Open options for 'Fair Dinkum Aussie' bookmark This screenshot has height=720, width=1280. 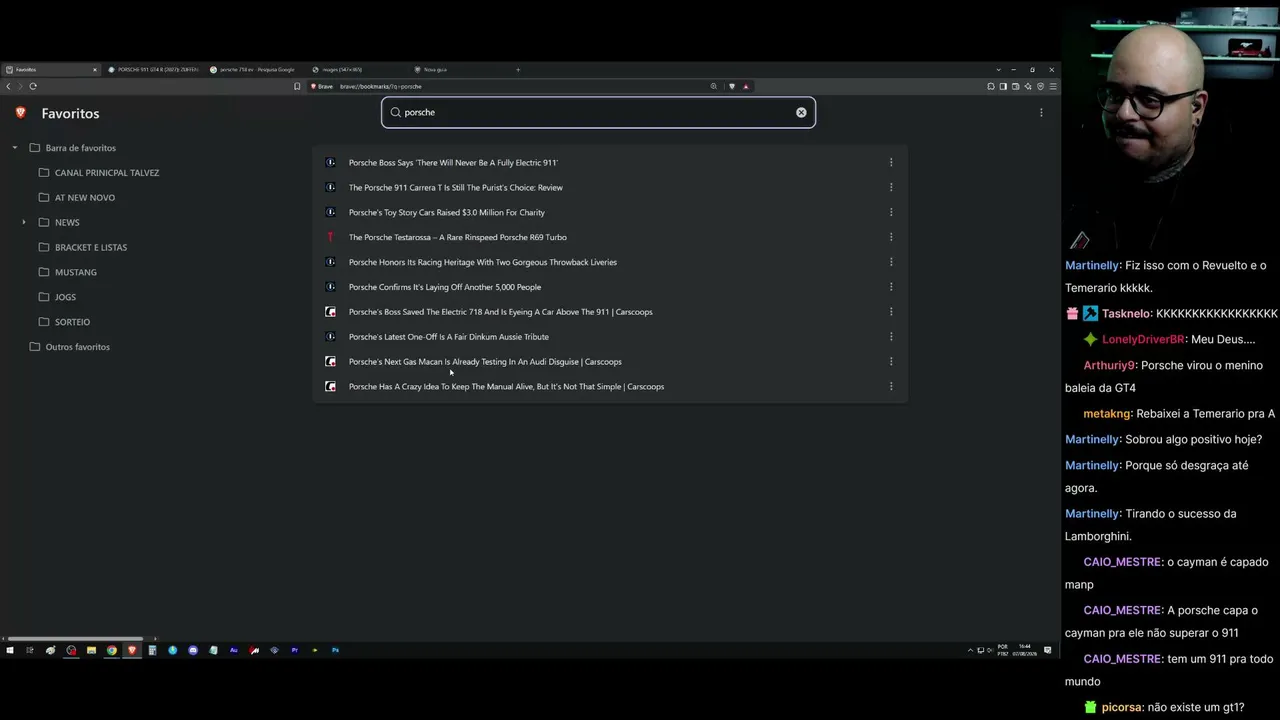tap(891, 337)
